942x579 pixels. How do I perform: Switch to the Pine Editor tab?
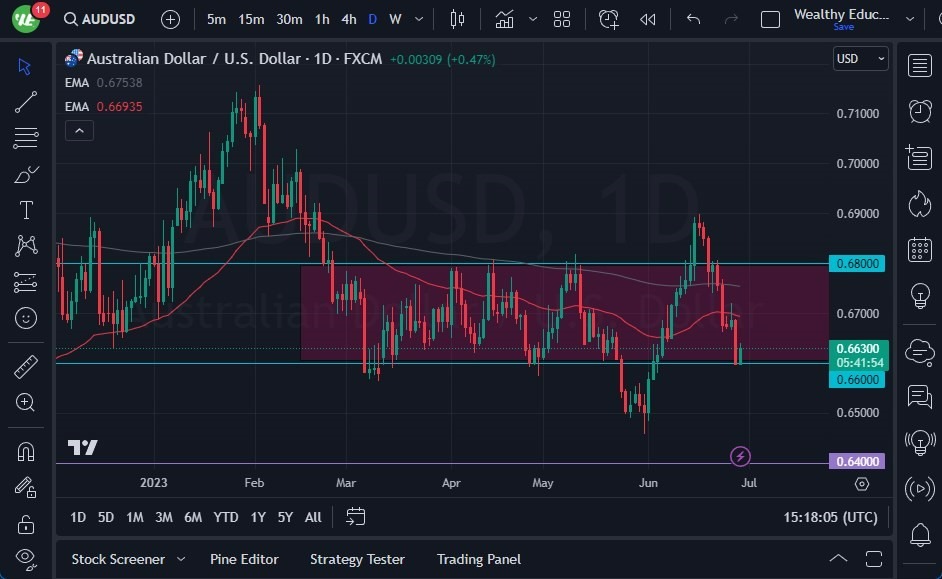[244, 559]
